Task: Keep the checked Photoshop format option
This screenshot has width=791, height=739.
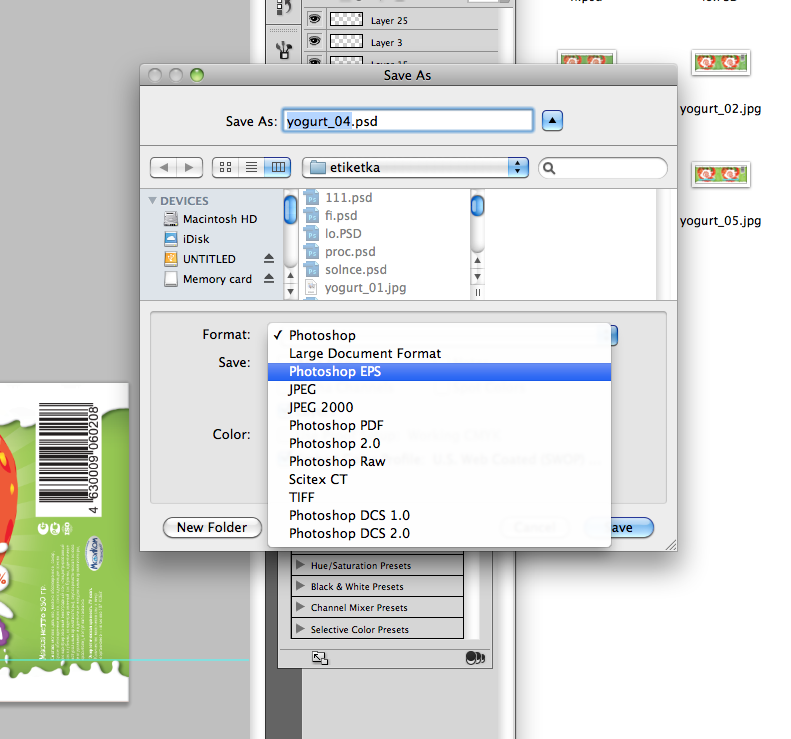Action: (x=439, y=335)
